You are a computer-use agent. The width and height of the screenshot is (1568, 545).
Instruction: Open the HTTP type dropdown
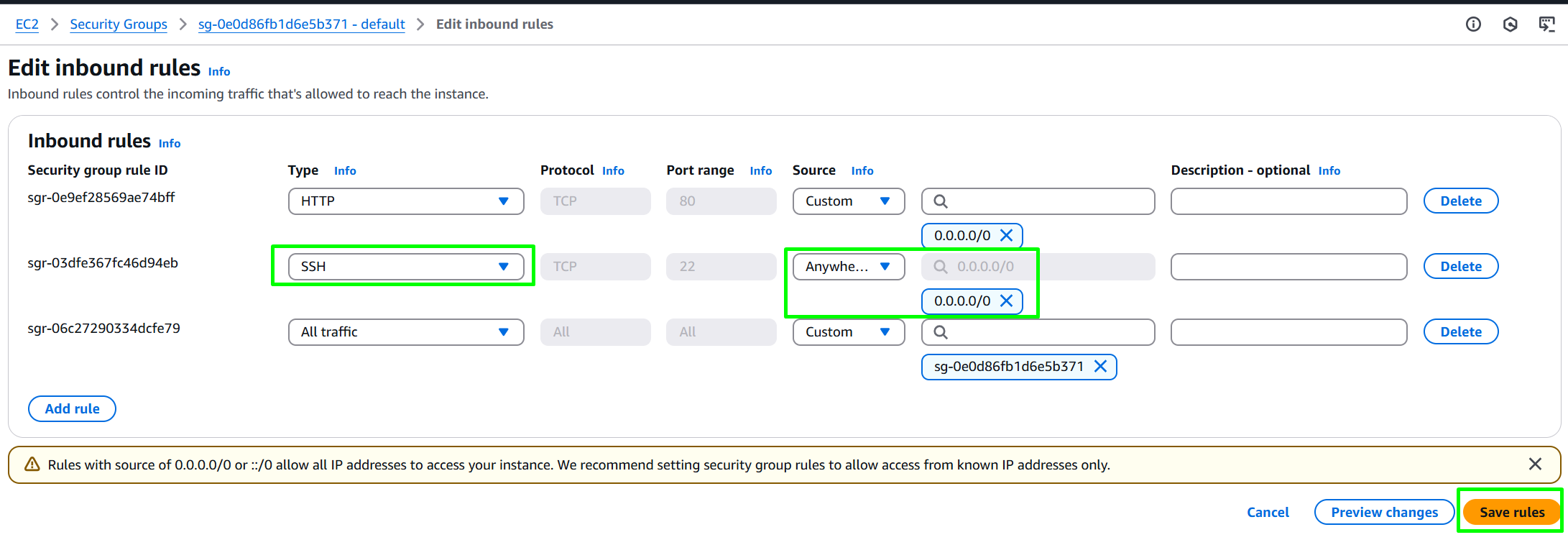[406, 201]
